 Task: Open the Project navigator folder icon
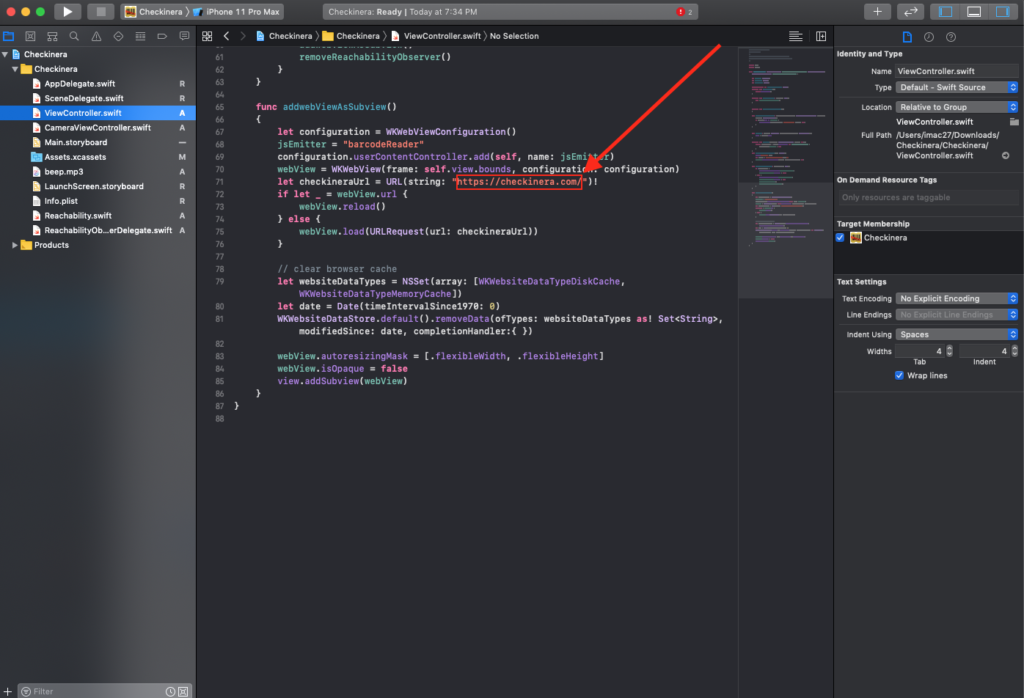8,37
